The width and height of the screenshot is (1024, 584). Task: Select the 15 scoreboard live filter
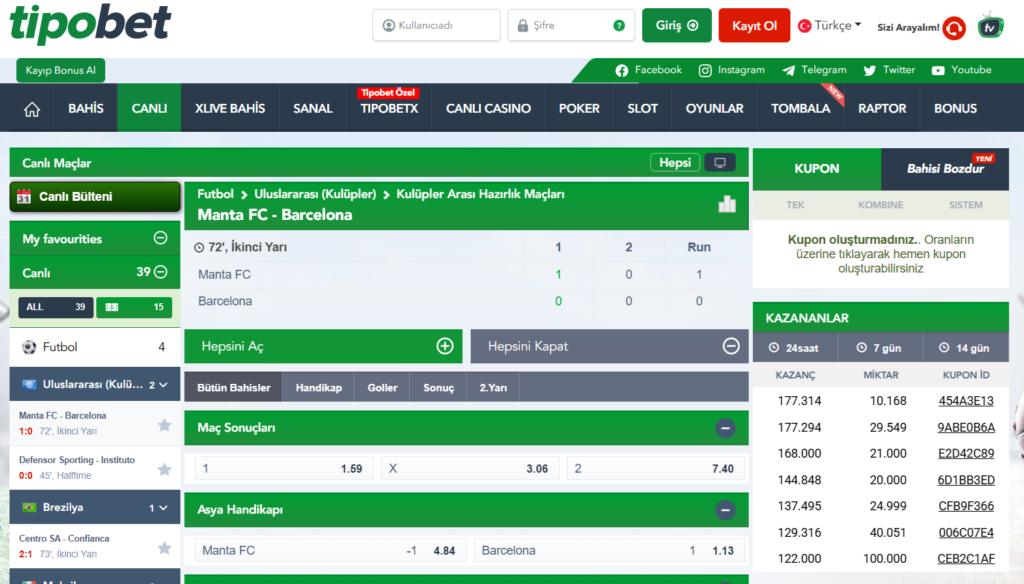click(x=134, y=307)
